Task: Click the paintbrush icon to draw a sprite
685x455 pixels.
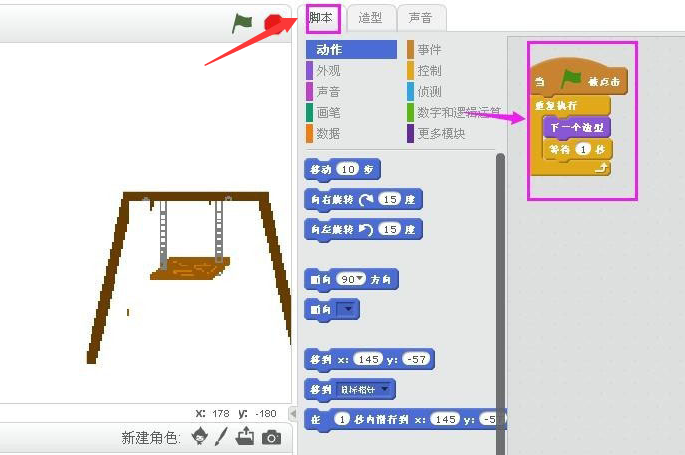Action: click(222, 437)
